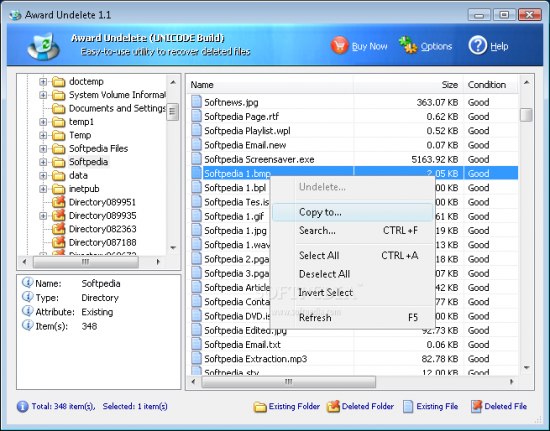Select the Softpedia 2.pga file
The image size is (550, 431).
(x=237, y=259)
